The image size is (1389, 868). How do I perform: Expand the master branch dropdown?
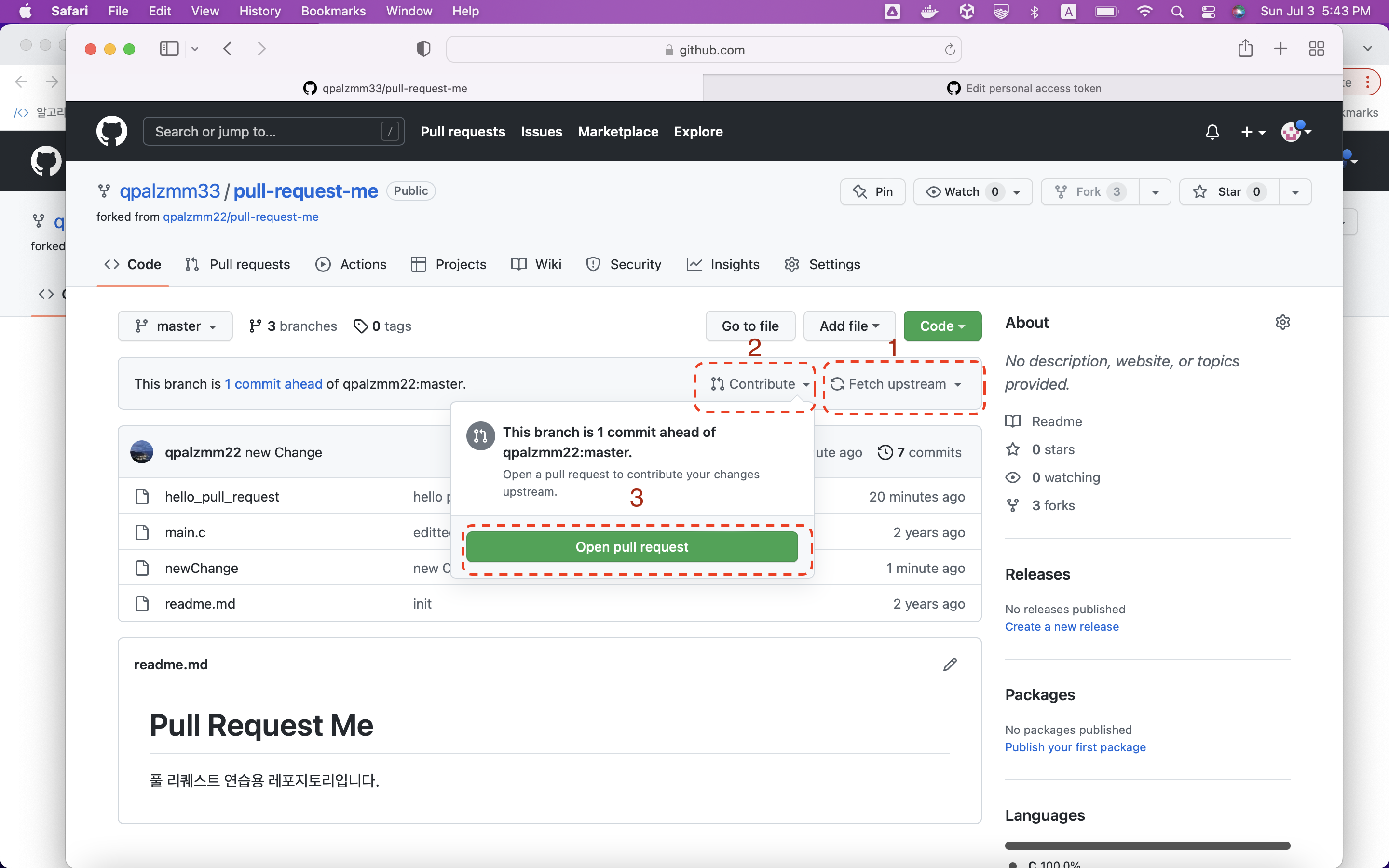click(175, 326)
